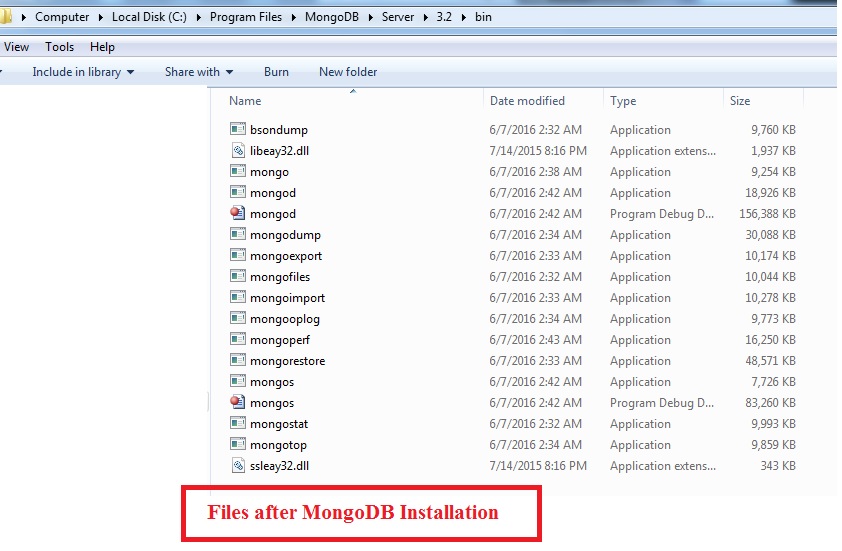Screen dimensions: 842x551
Task: Click the ssleay32.dll file icon
Action: pos(238,465)
